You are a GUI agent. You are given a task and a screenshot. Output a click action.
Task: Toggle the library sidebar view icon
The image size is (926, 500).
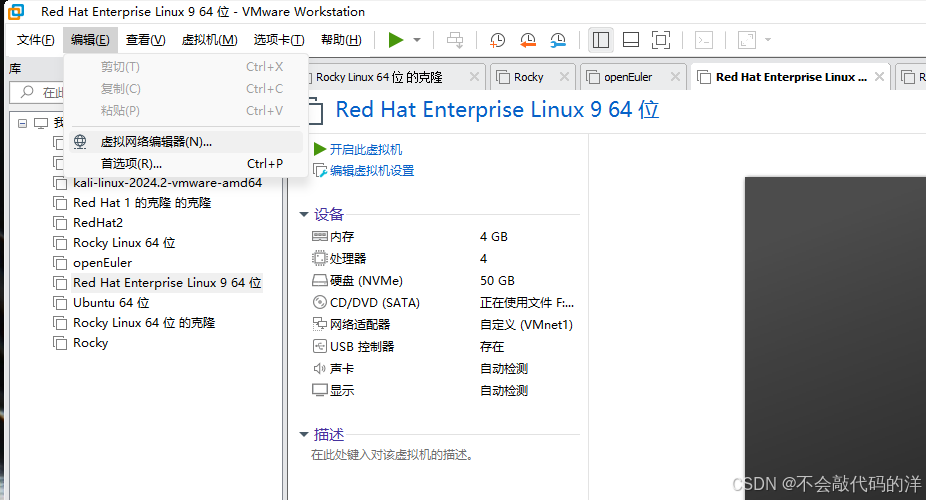click(601, 40)
